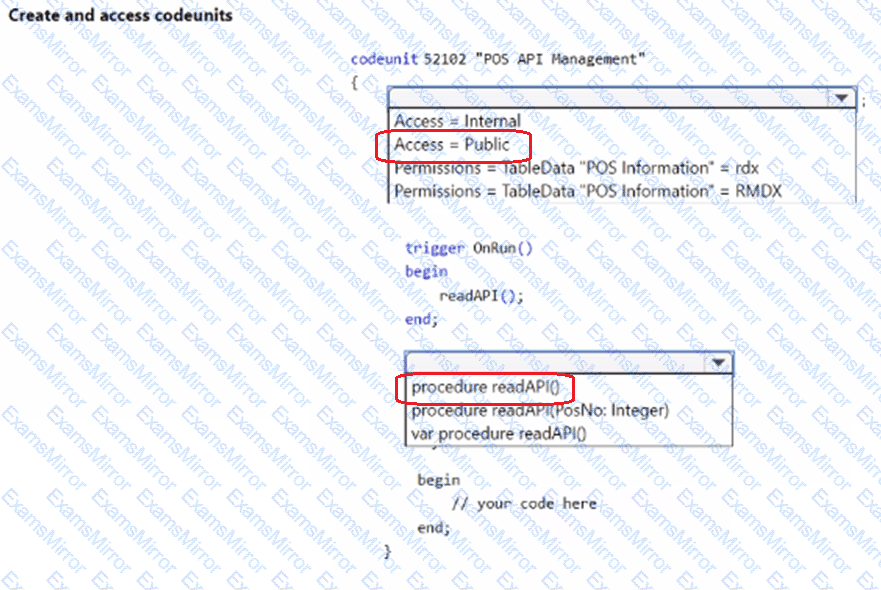Screen dimensions: 881x590
Task: Click the codeunit 52102 'POS API Management' line
Action: (498, 60)
